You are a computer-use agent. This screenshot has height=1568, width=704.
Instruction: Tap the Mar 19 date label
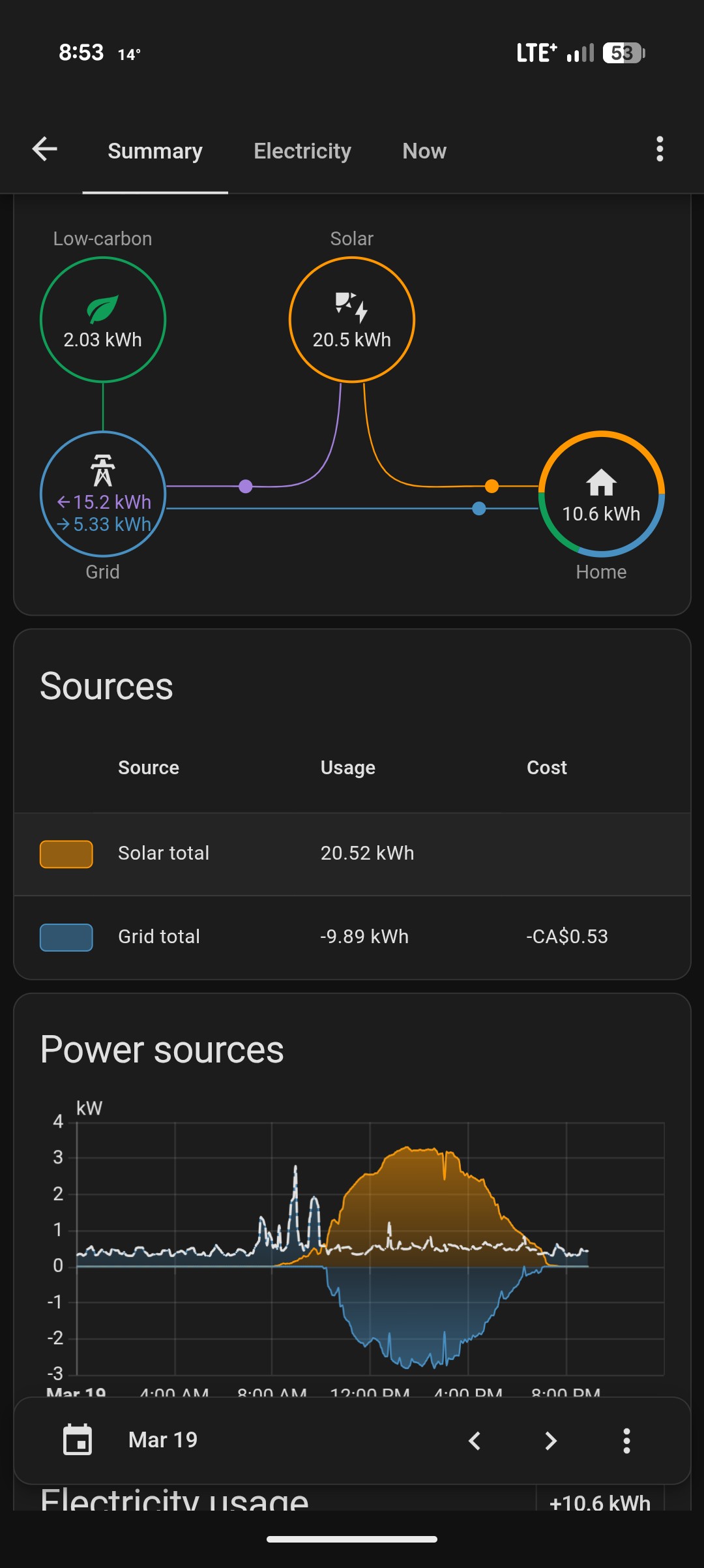pos(163,1440)
